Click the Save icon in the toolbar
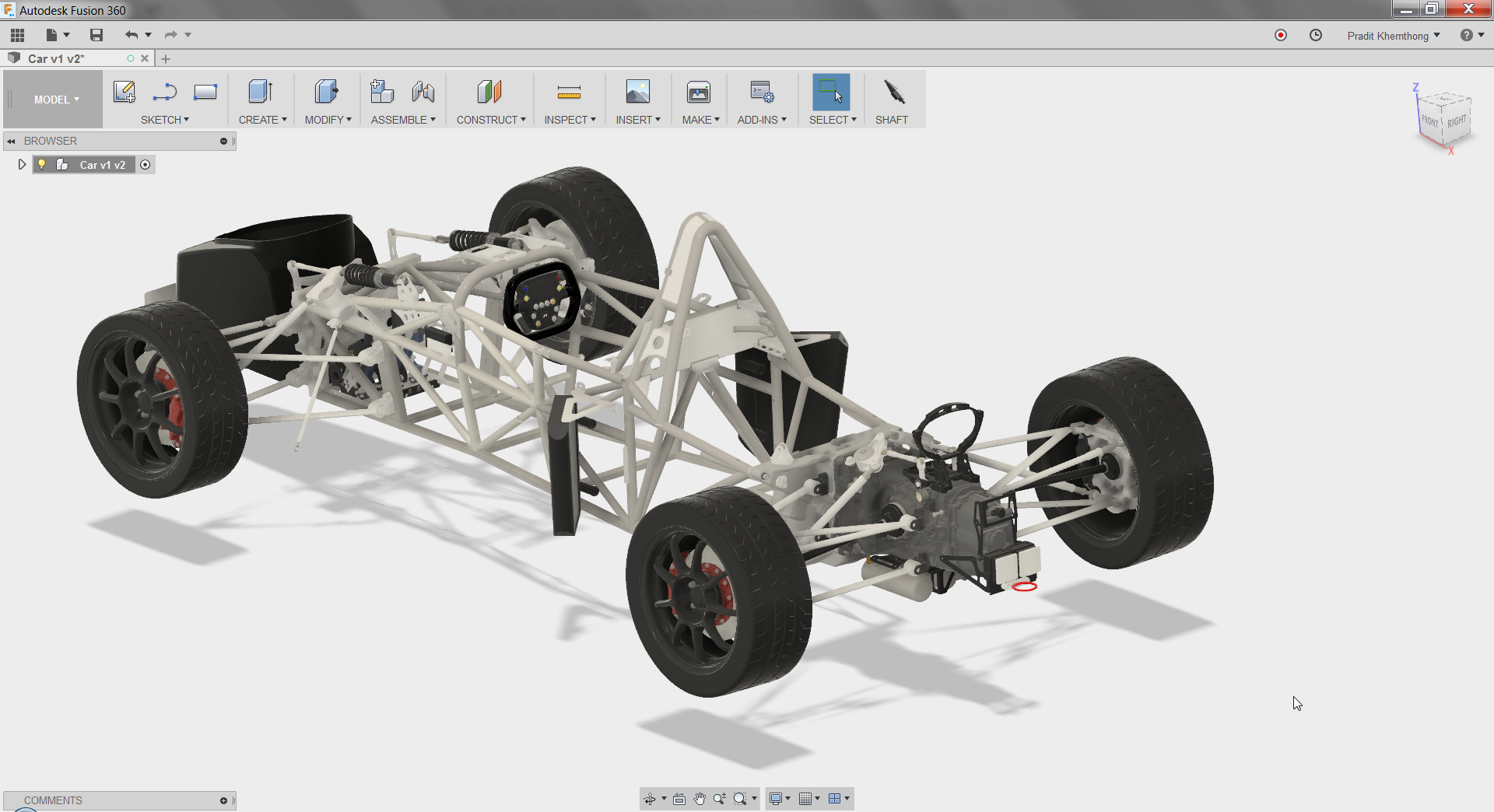The image size is (1494, 812). pos(96,35)
